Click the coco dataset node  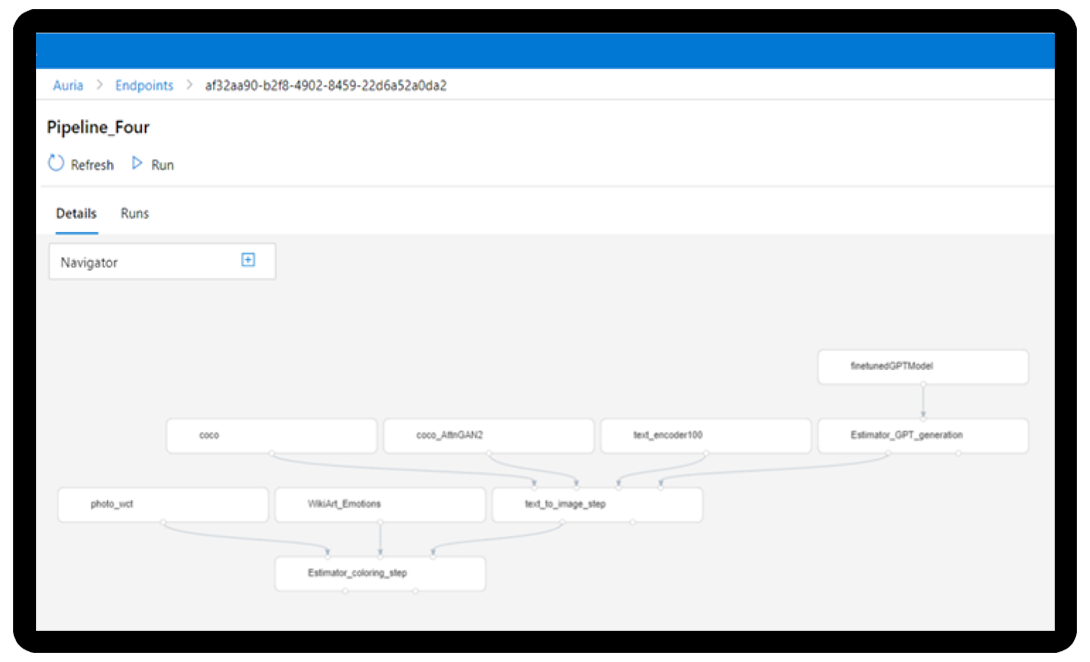pyautogui.click(x=271, y=436)
